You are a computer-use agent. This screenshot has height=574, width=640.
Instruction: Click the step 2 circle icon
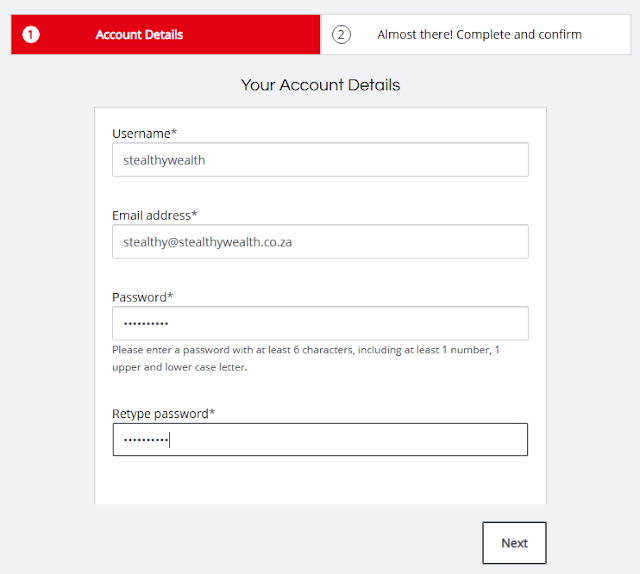[342, 35]
